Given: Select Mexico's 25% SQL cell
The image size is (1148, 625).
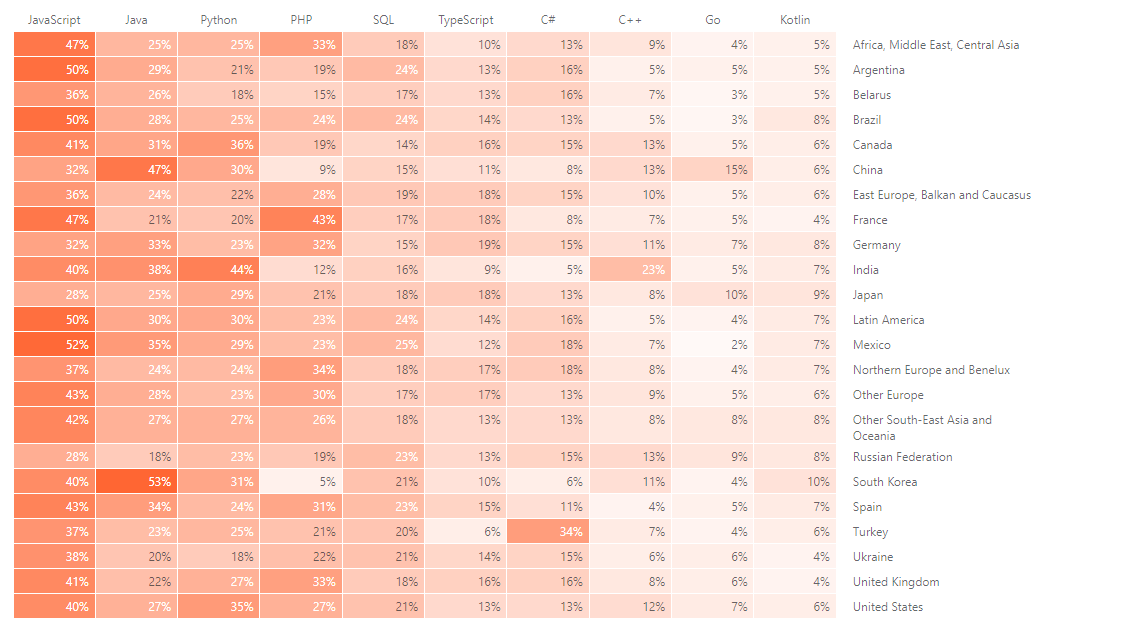Looking at the screenshot, I should point(383,345).
